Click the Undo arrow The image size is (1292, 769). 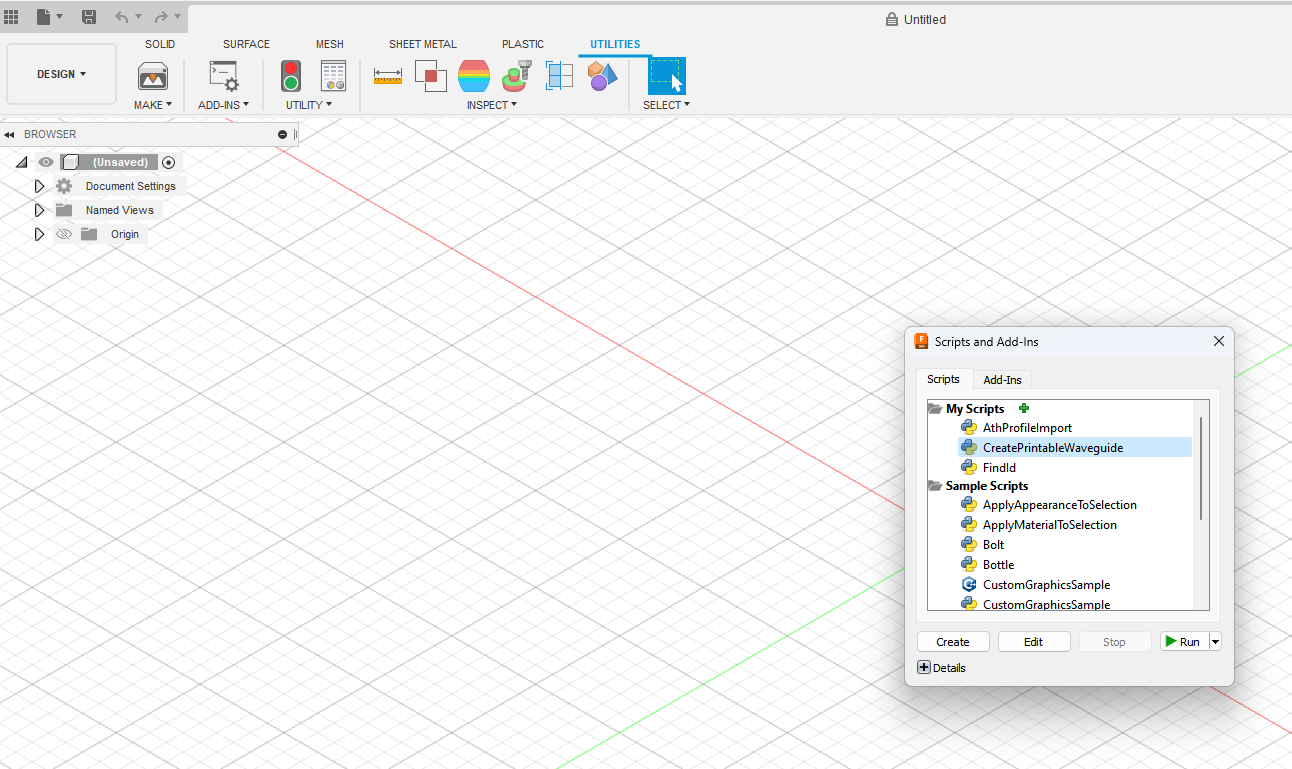(x=122, y=17)
